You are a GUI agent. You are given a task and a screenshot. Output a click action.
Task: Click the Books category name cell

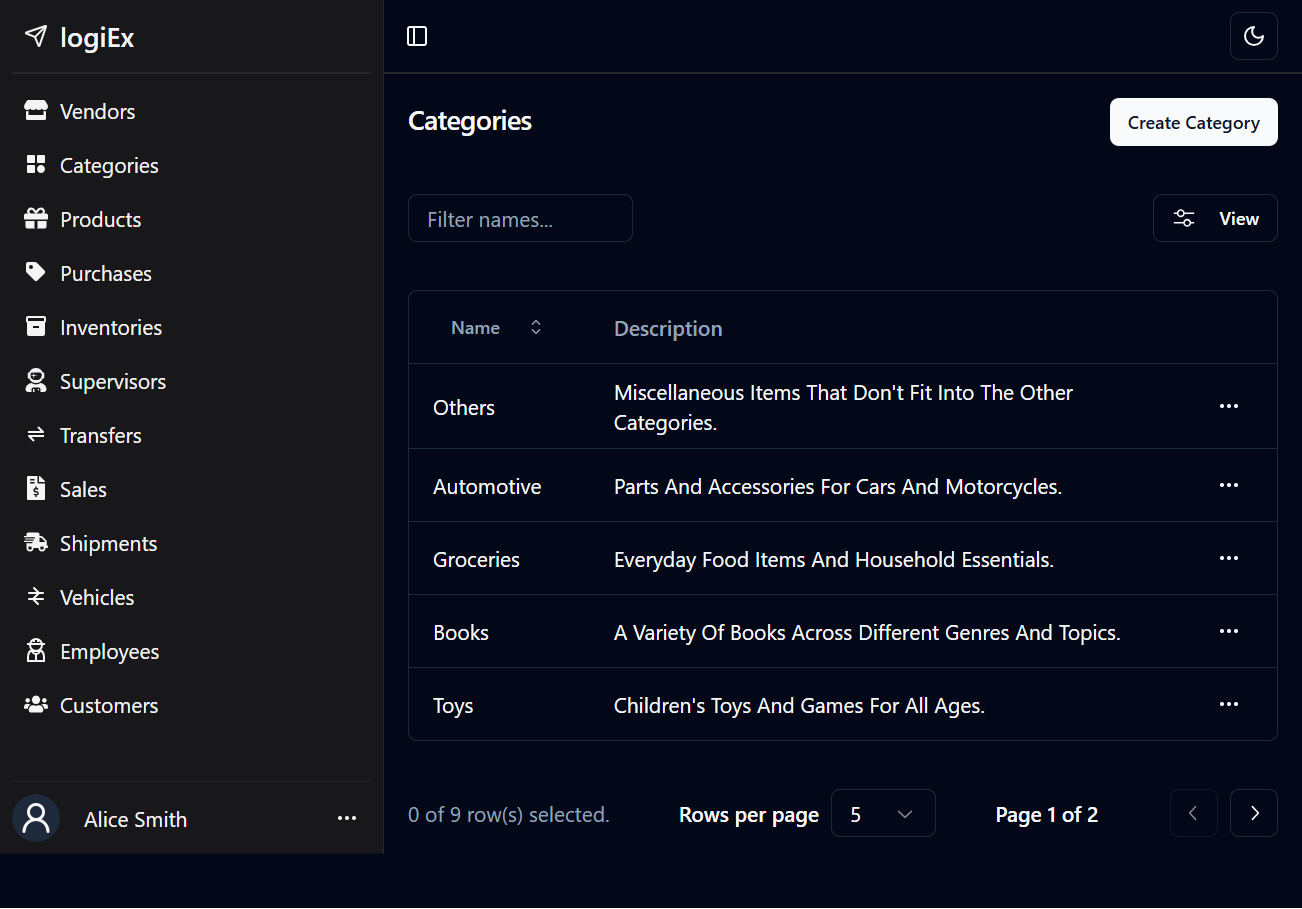tap(461, 632)
